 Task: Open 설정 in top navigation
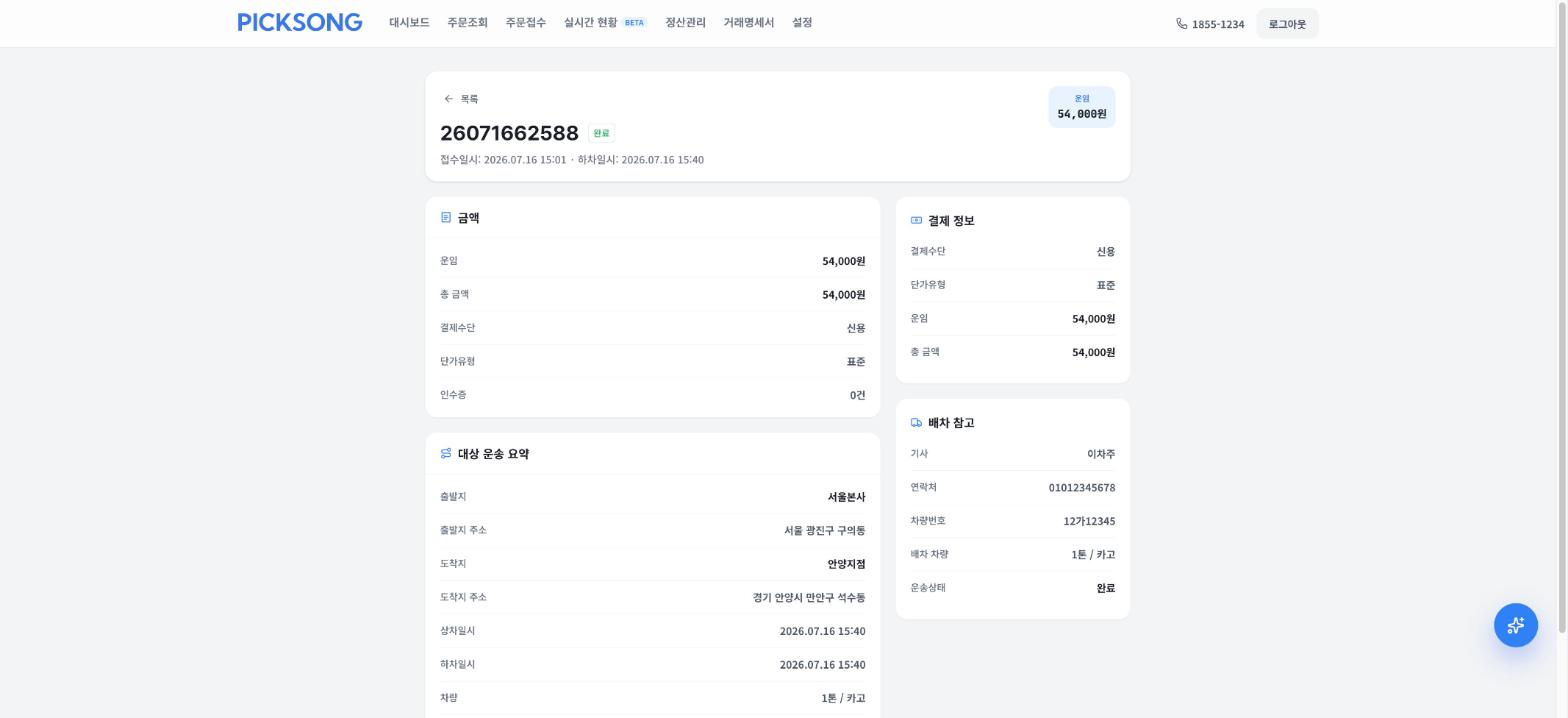802,22
